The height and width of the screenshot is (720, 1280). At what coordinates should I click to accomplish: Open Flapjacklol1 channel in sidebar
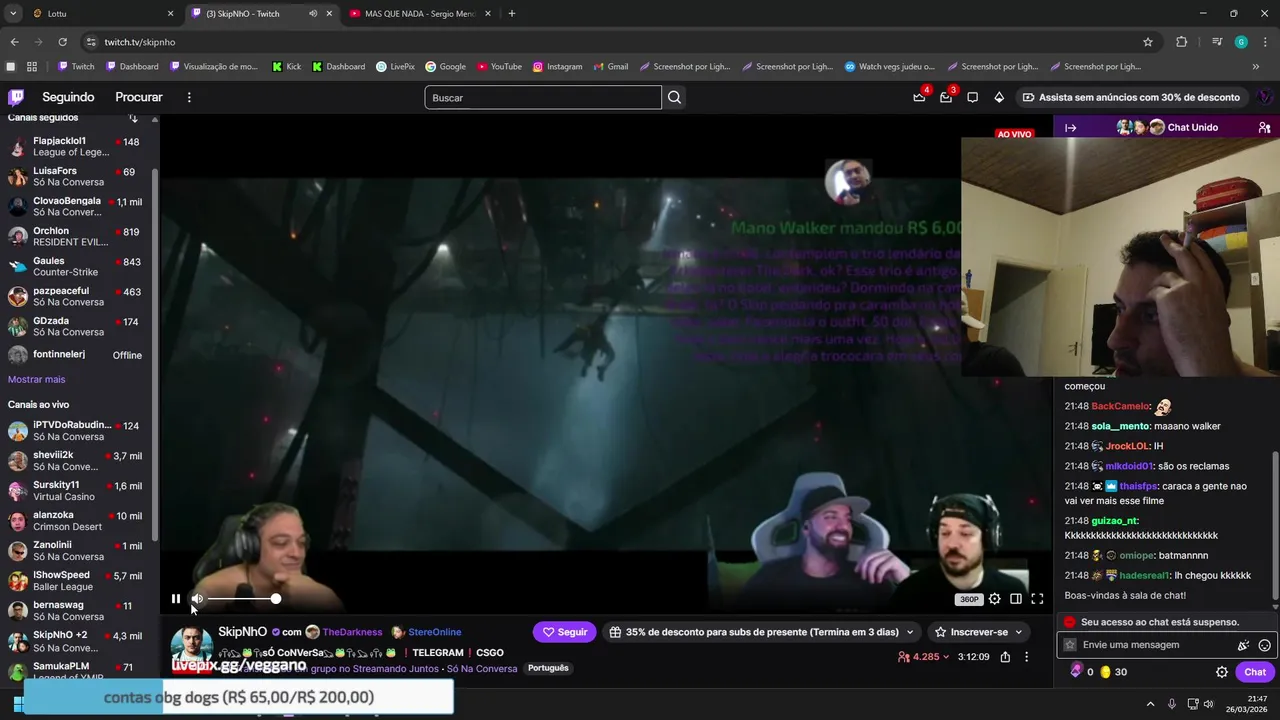[x=76, y=146]
